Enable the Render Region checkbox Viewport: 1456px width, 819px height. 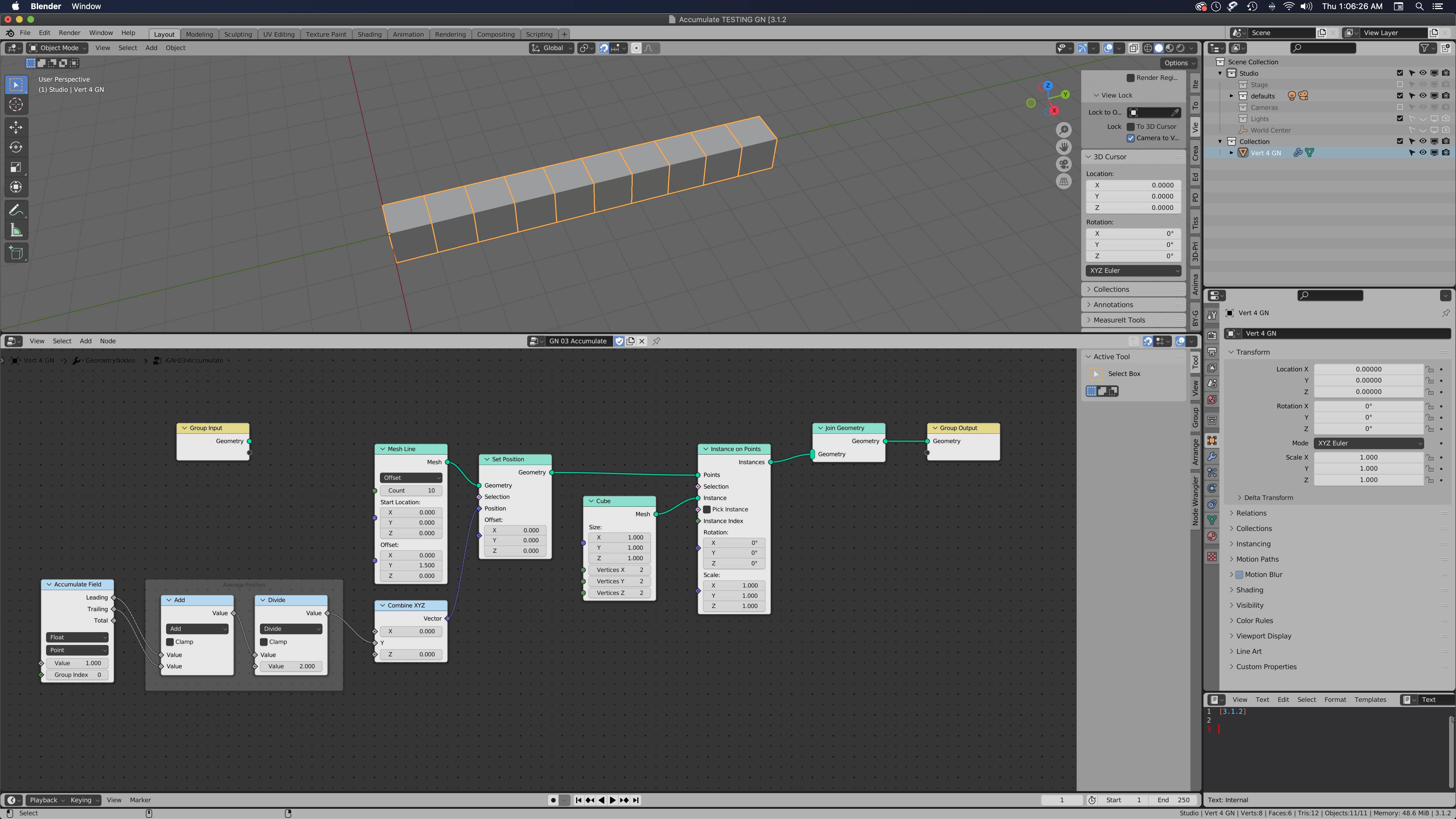pos(1130,77)
